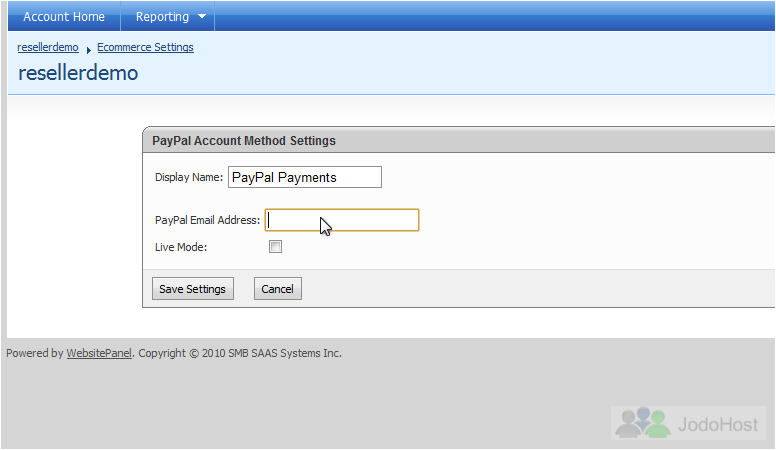Click into the Display Name field
Image resolution: width=776 pixels, height=450 pixels.
point(305,177)
